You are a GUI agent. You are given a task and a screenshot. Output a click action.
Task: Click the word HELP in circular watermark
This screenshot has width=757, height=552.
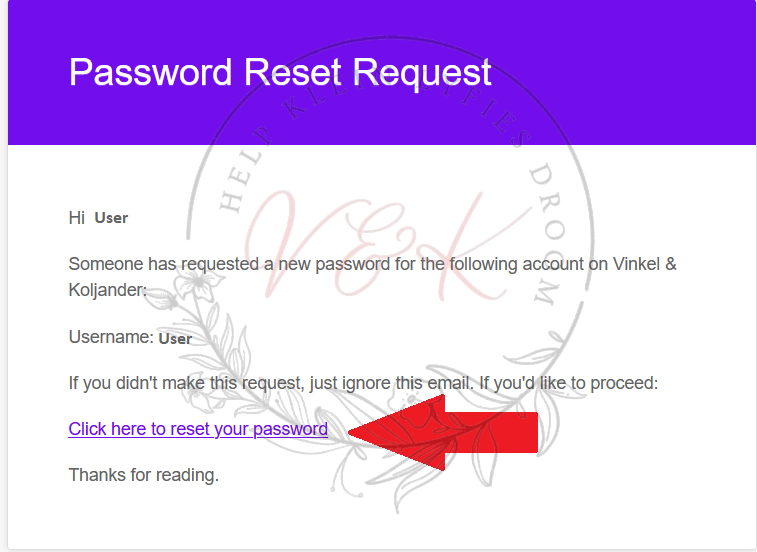tap(229, 186)
